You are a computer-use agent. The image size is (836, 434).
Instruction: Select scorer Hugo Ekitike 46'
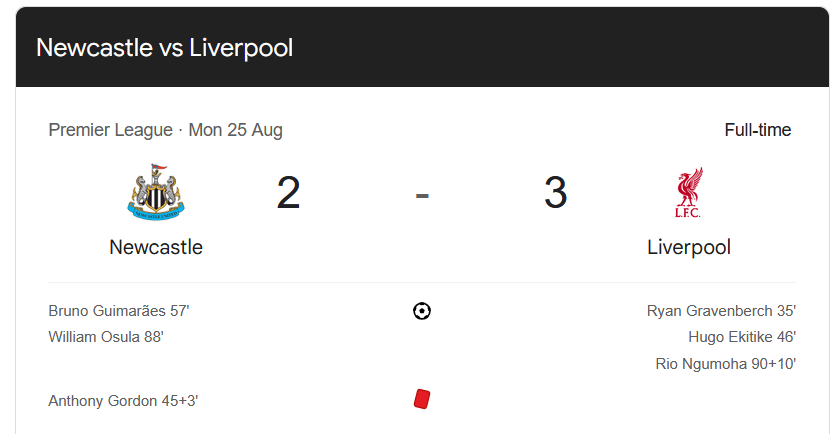[742, 337]
